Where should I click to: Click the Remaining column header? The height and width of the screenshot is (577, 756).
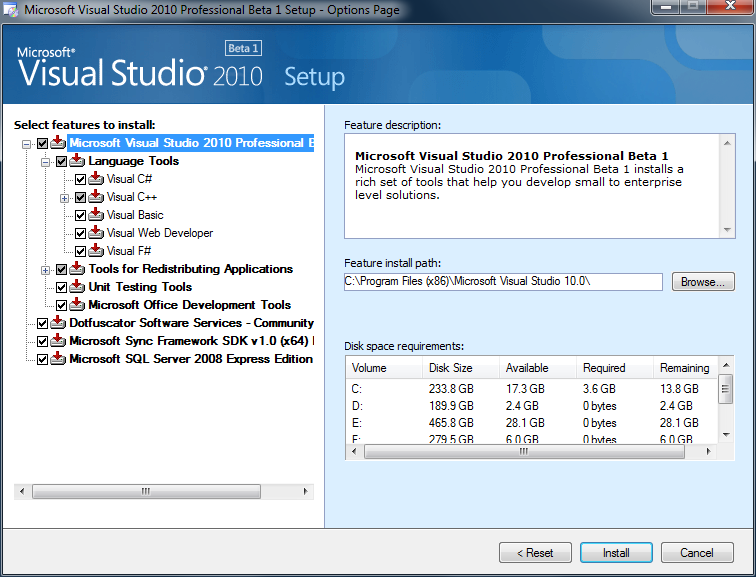coord(686,368)
